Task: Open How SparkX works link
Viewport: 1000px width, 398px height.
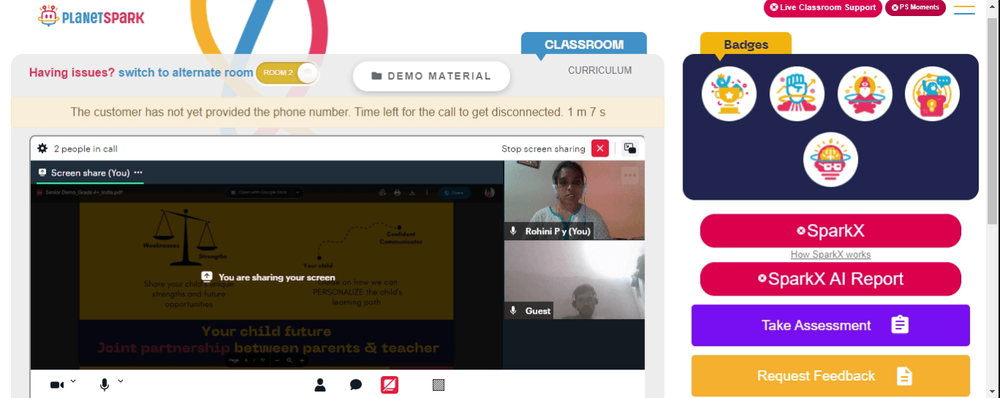Action: pyautogui.click(x=830, y=254)
